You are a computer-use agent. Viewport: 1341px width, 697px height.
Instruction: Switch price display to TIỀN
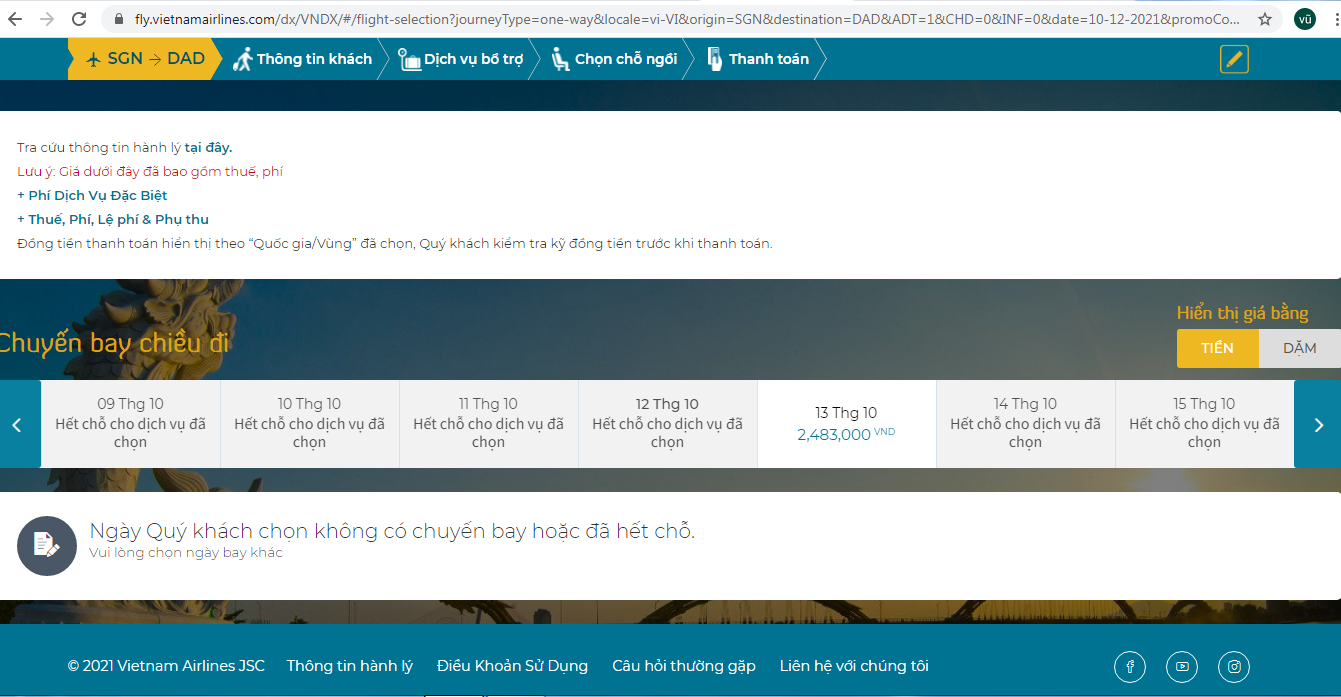pos(1217,348)
